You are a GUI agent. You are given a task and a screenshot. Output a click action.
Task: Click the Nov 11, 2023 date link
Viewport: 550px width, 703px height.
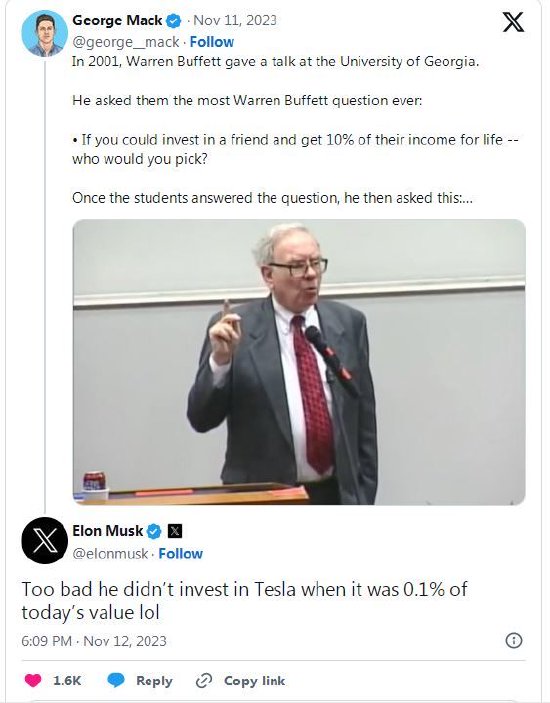point(235,21)
